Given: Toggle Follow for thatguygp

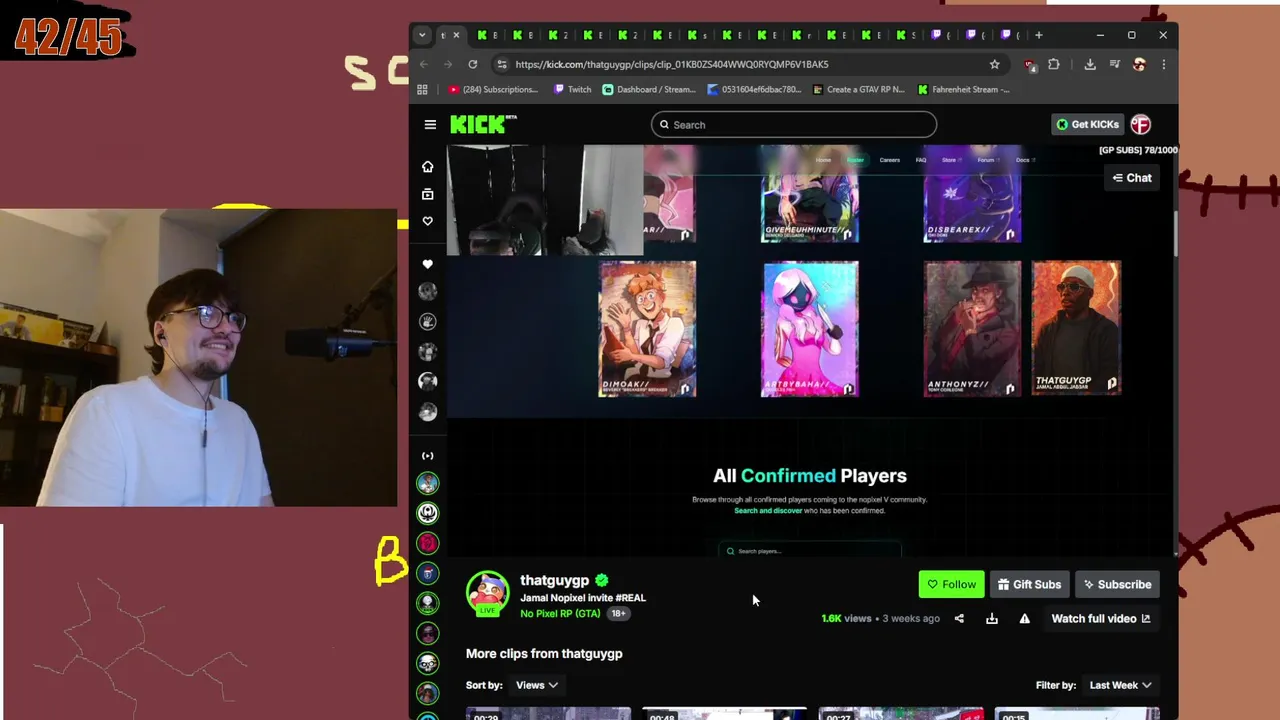Looking at the screenshot, I should click(951, 585).
